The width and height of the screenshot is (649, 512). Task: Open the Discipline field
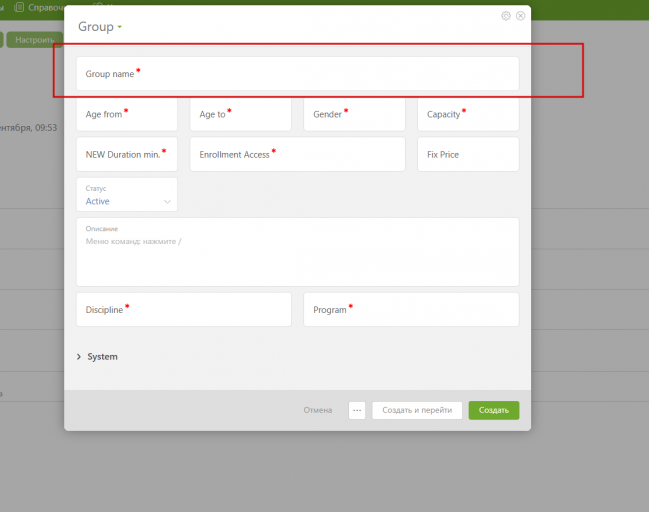(x=184, y=310)
